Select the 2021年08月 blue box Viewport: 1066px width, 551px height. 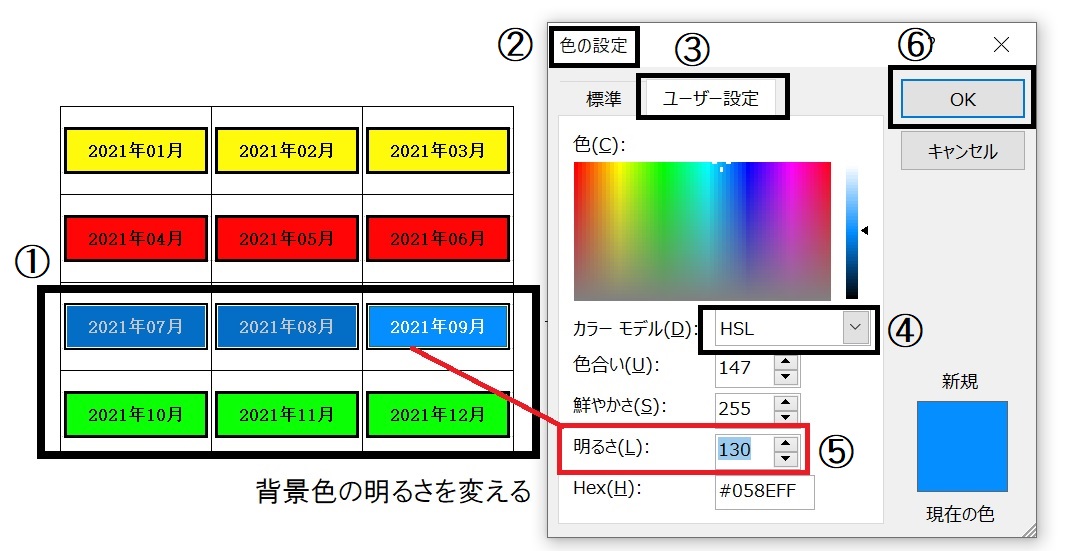[x=287, y=327]
